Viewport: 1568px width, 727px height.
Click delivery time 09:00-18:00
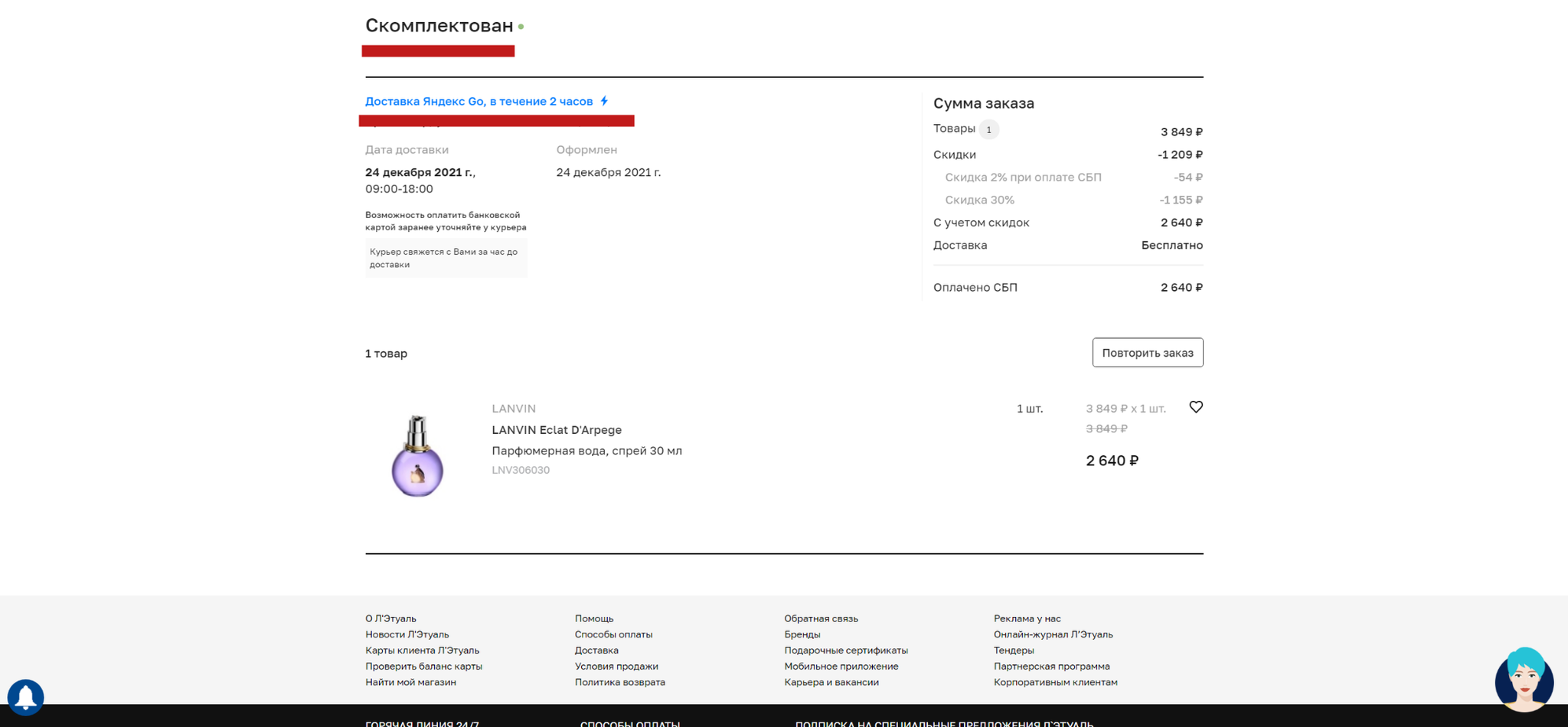(399, 189)
